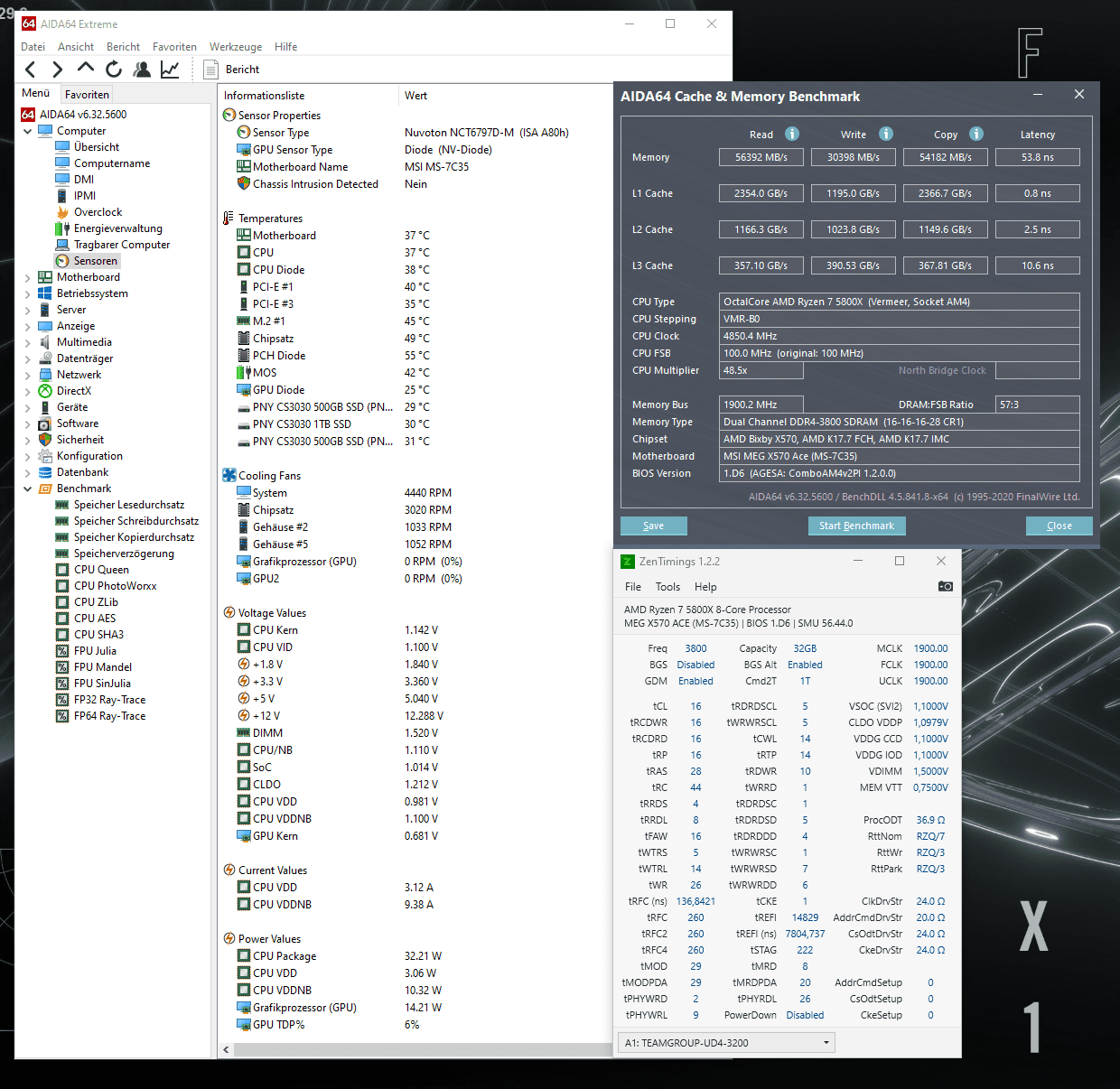
Task: Open the Ansicht menu
Action: [x=76, y=47]
